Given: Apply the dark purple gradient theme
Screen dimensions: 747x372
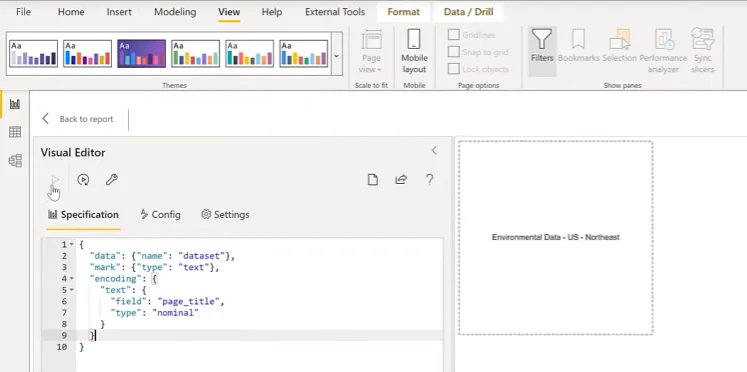Looking at the screenshot, I should pyautogui.click(x=141, y=53).
